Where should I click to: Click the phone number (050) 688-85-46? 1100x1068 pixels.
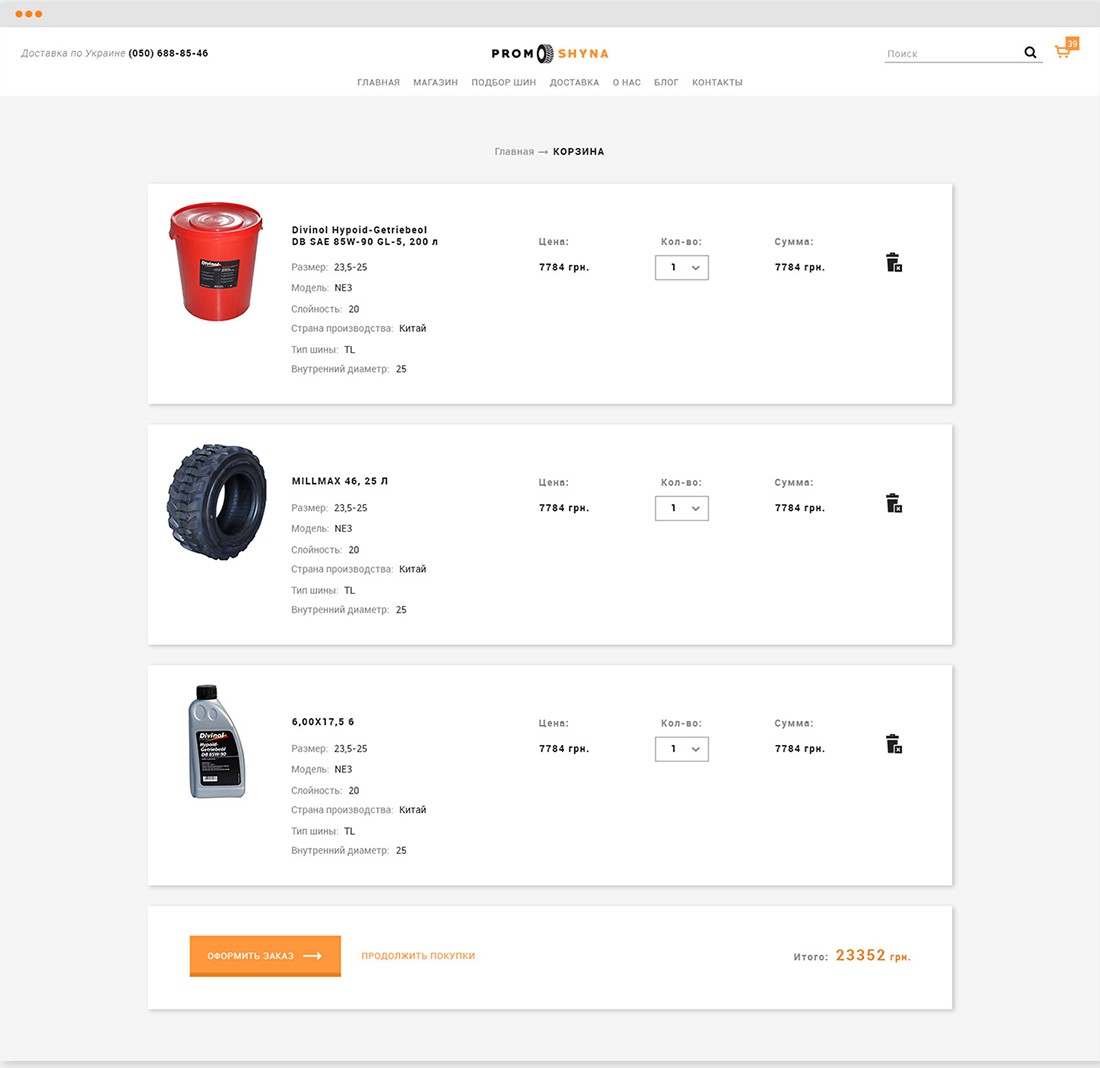(168, 53)
